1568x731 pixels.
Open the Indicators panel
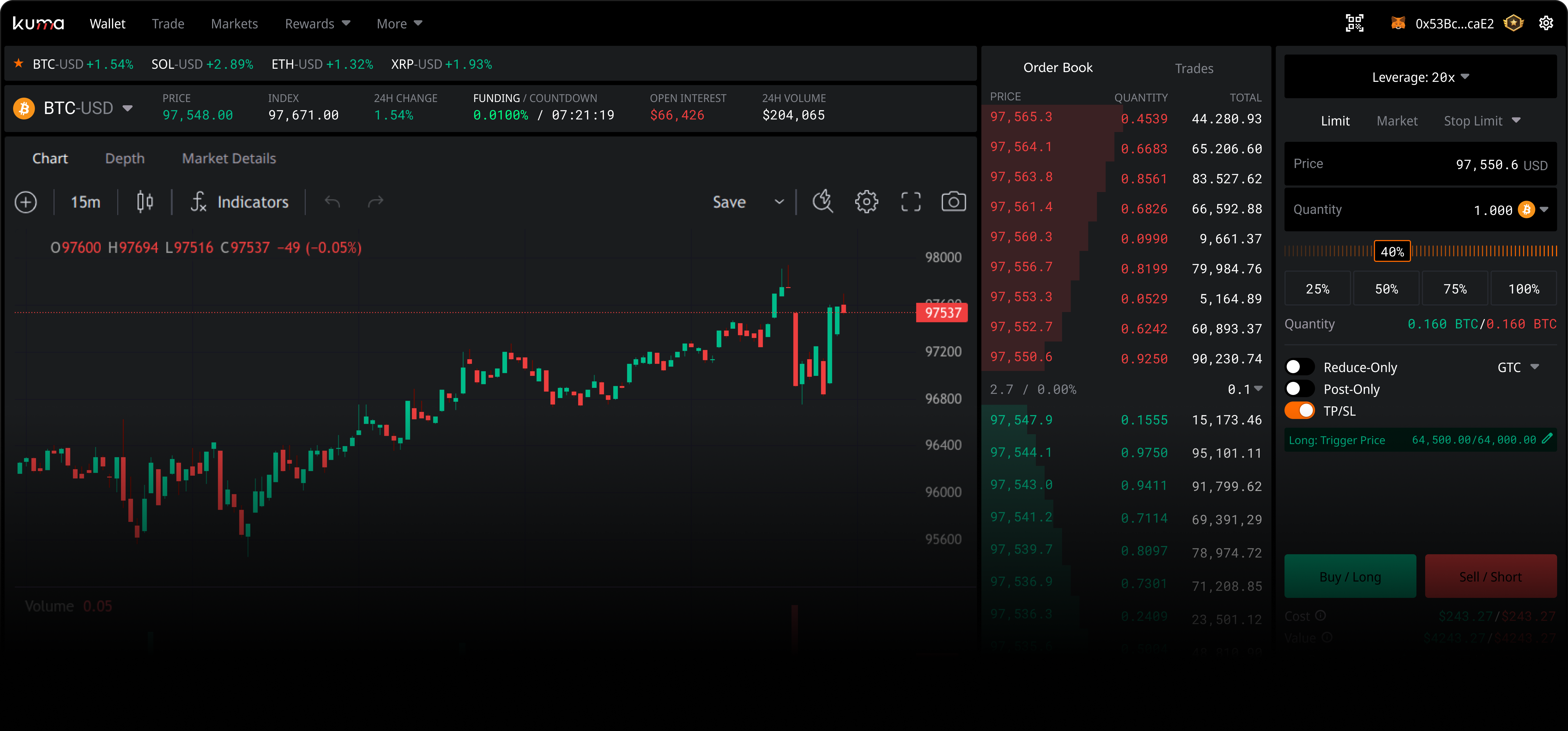pos(252,202)
